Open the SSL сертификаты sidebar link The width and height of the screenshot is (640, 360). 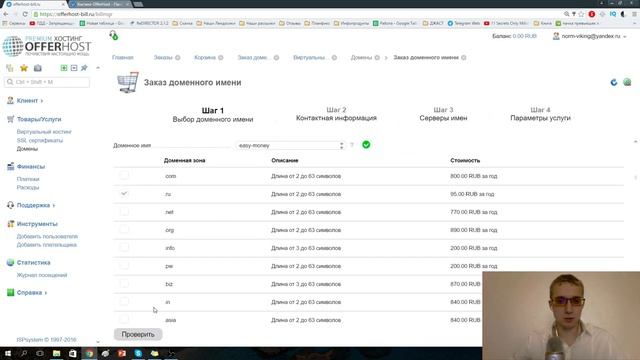pos(40,140)
